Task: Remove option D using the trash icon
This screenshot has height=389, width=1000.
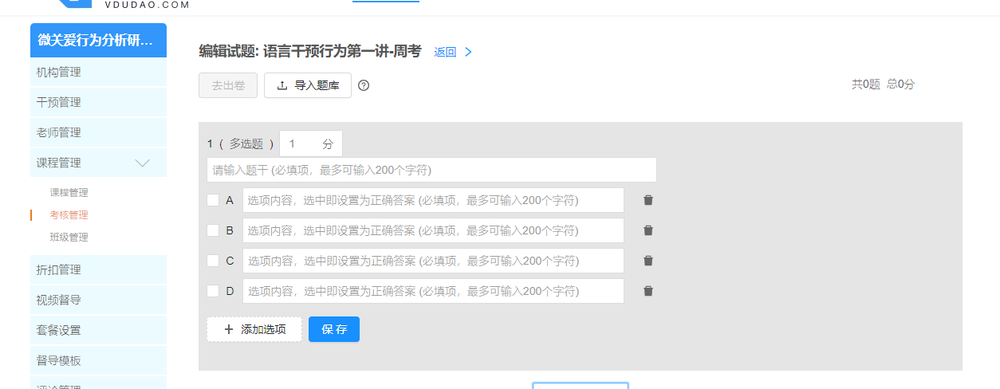Action: 648,291
